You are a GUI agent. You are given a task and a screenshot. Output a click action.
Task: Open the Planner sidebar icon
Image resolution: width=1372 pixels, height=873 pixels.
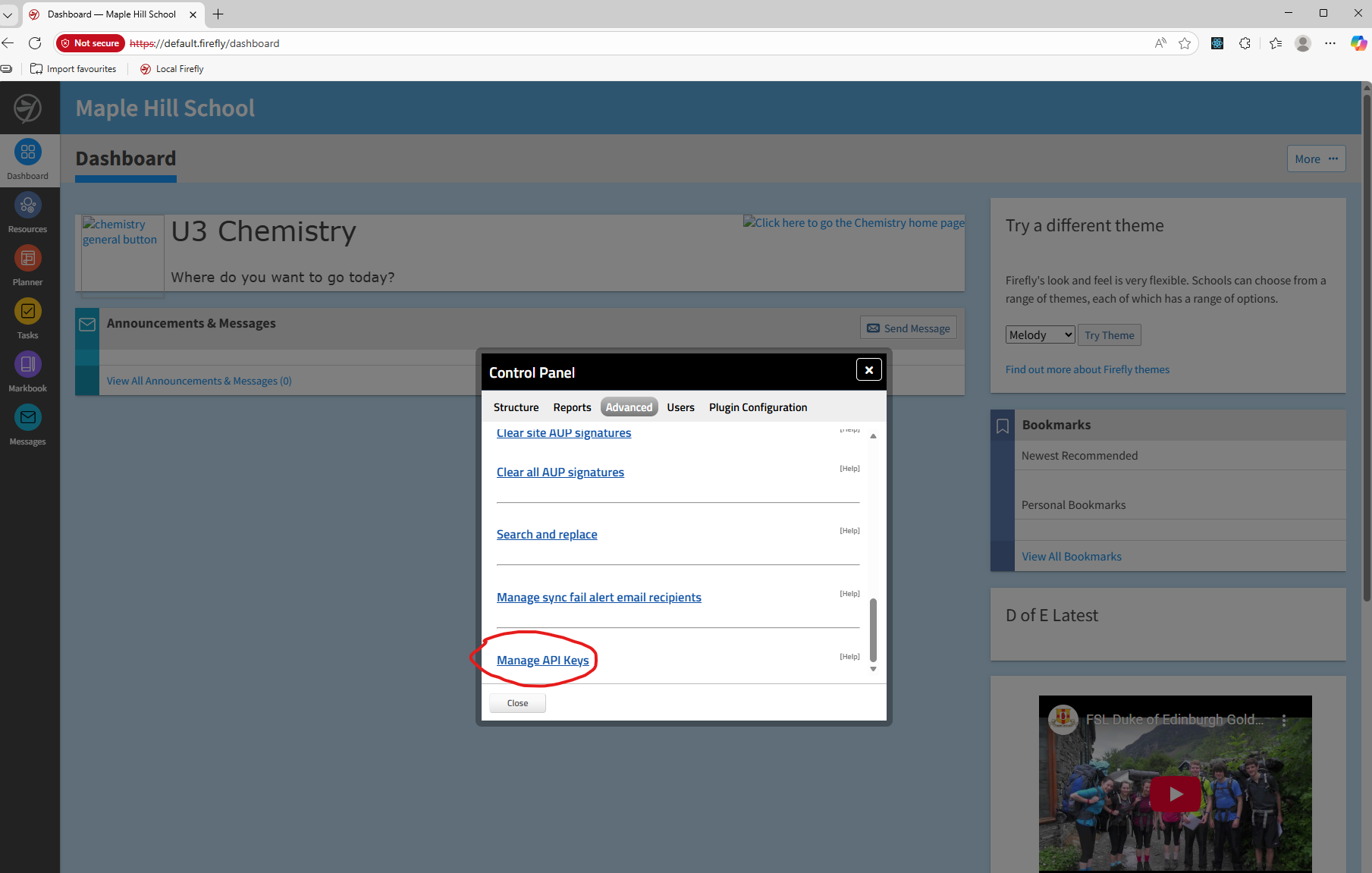click(28, 258)
